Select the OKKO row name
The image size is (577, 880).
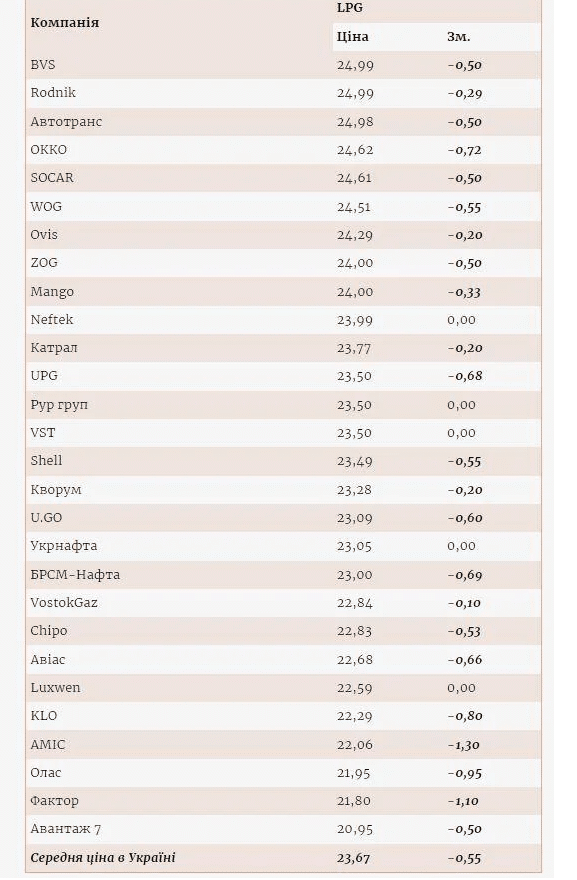click(48, 150)
